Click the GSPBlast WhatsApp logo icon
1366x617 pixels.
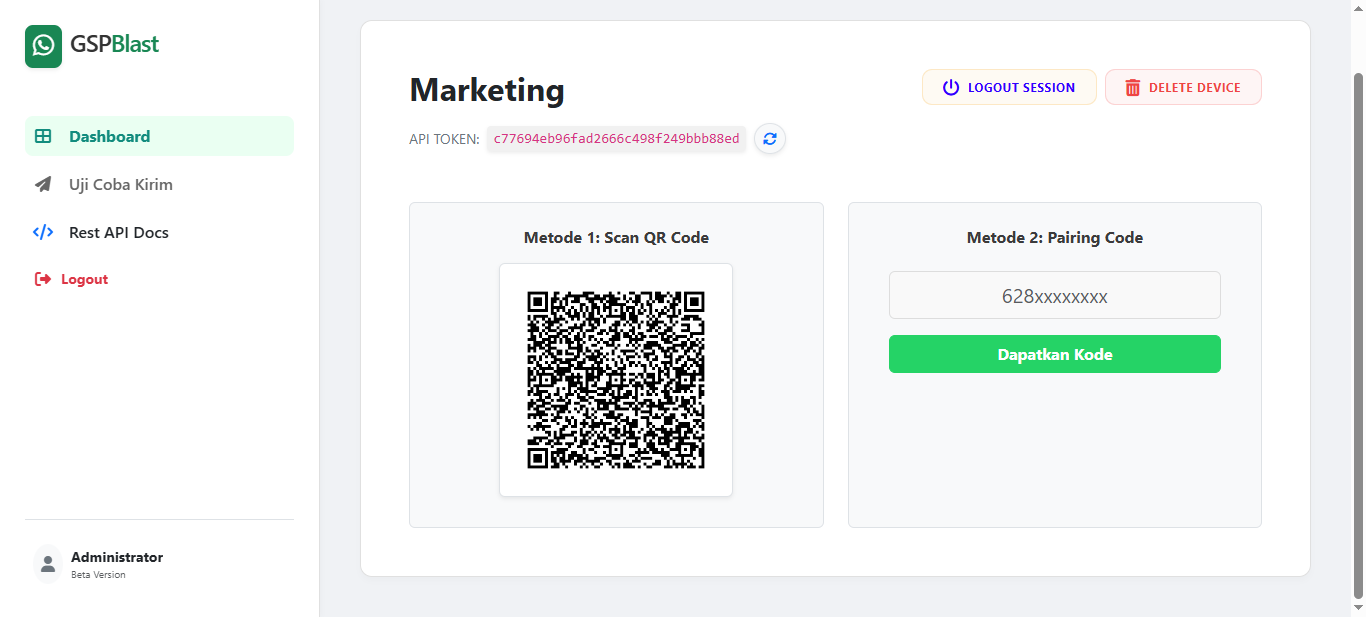(x=42, y=46)
